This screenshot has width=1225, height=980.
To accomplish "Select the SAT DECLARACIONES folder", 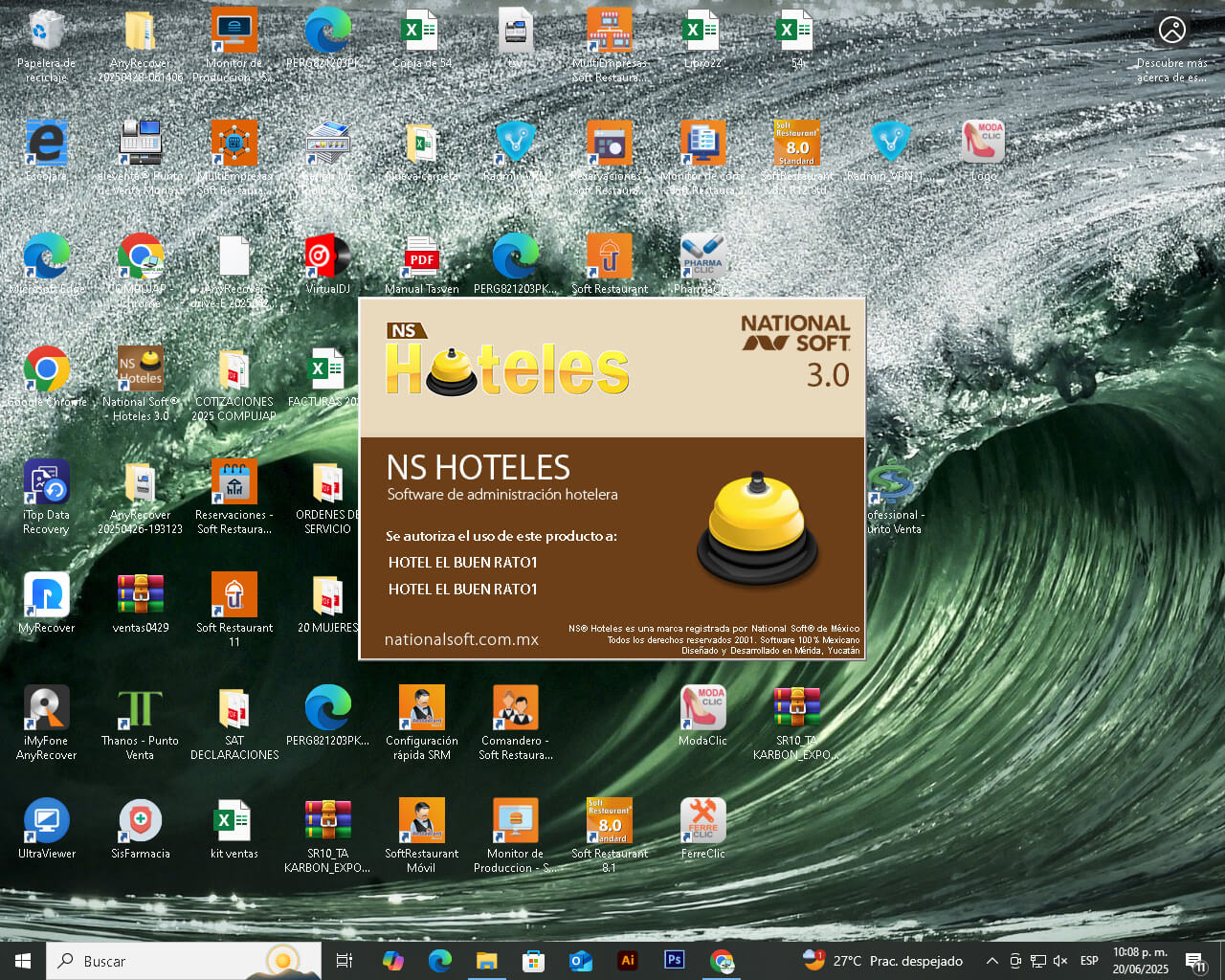I will (x=234, y=723).
